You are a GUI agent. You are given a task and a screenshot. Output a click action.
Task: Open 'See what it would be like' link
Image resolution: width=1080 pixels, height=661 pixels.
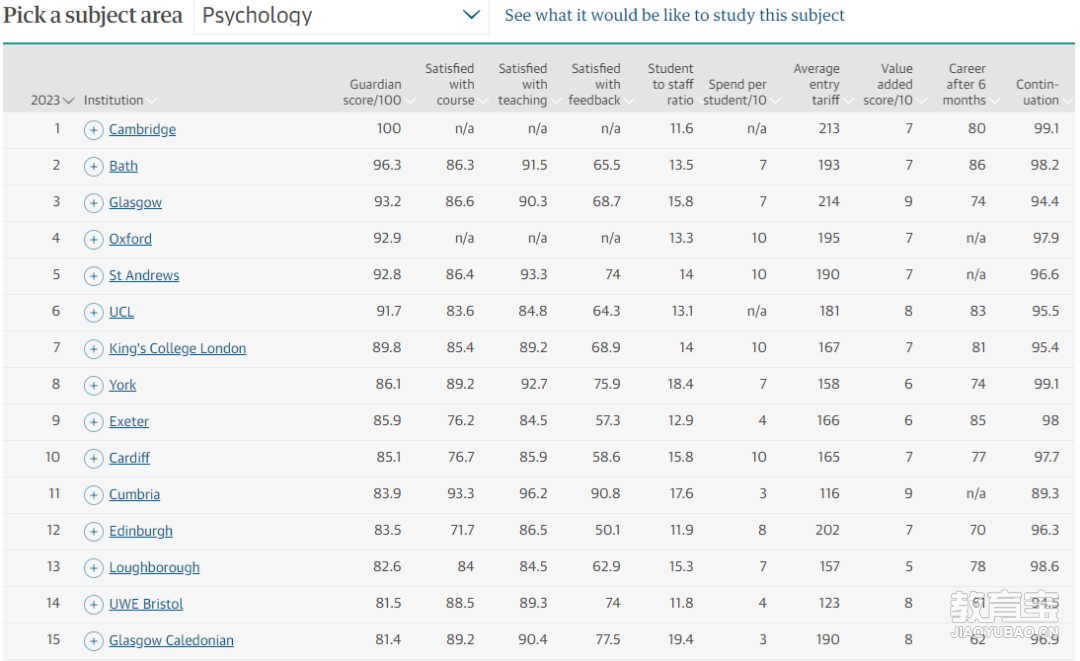[x=674, y=15]
